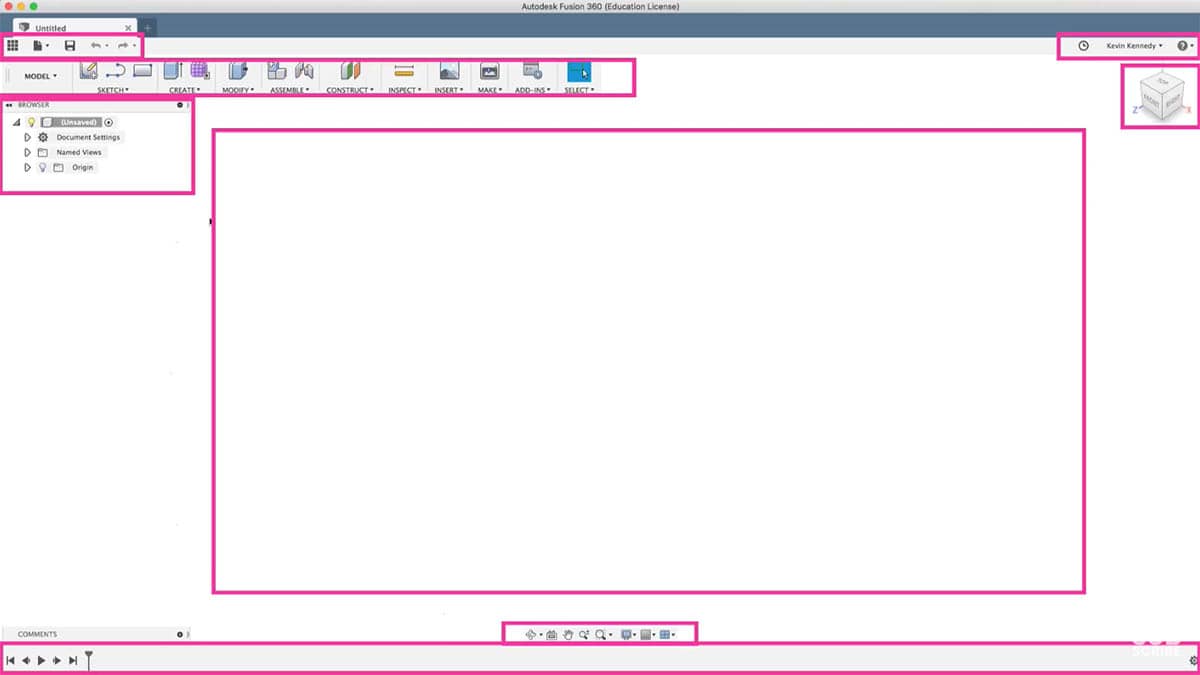Open the File menu icon

[38, 46]
